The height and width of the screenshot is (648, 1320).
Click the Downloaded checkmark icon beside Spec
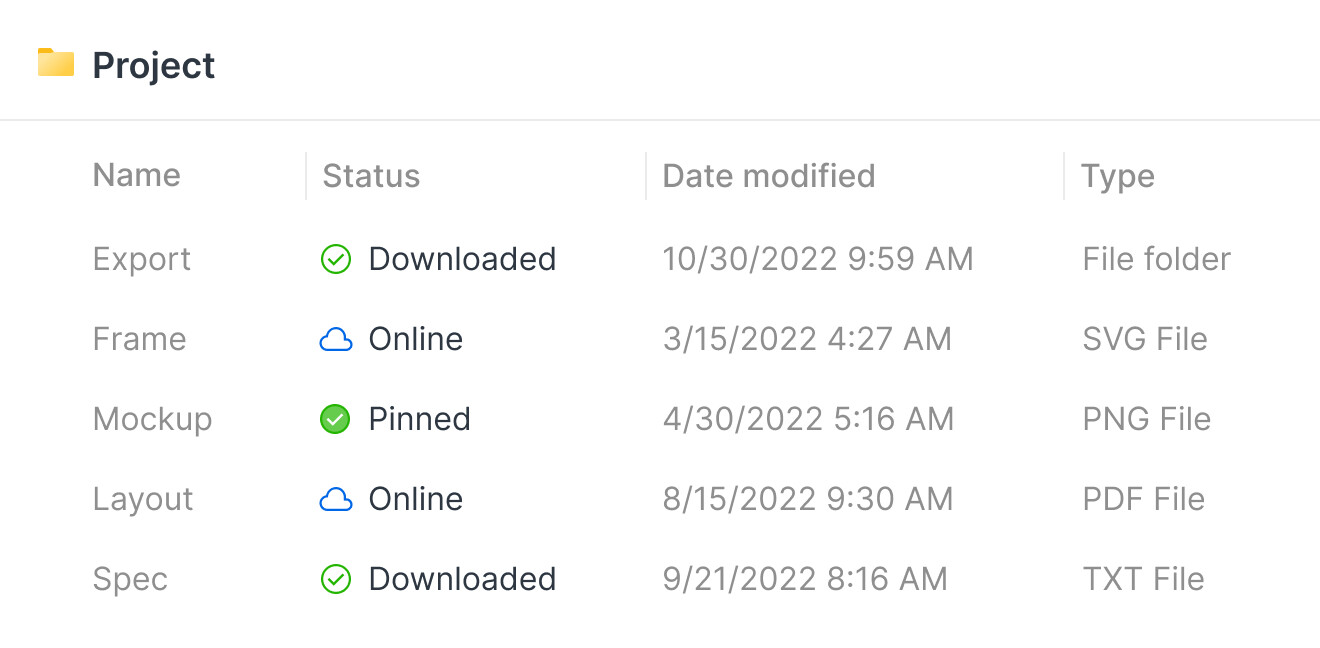[335, 579]
